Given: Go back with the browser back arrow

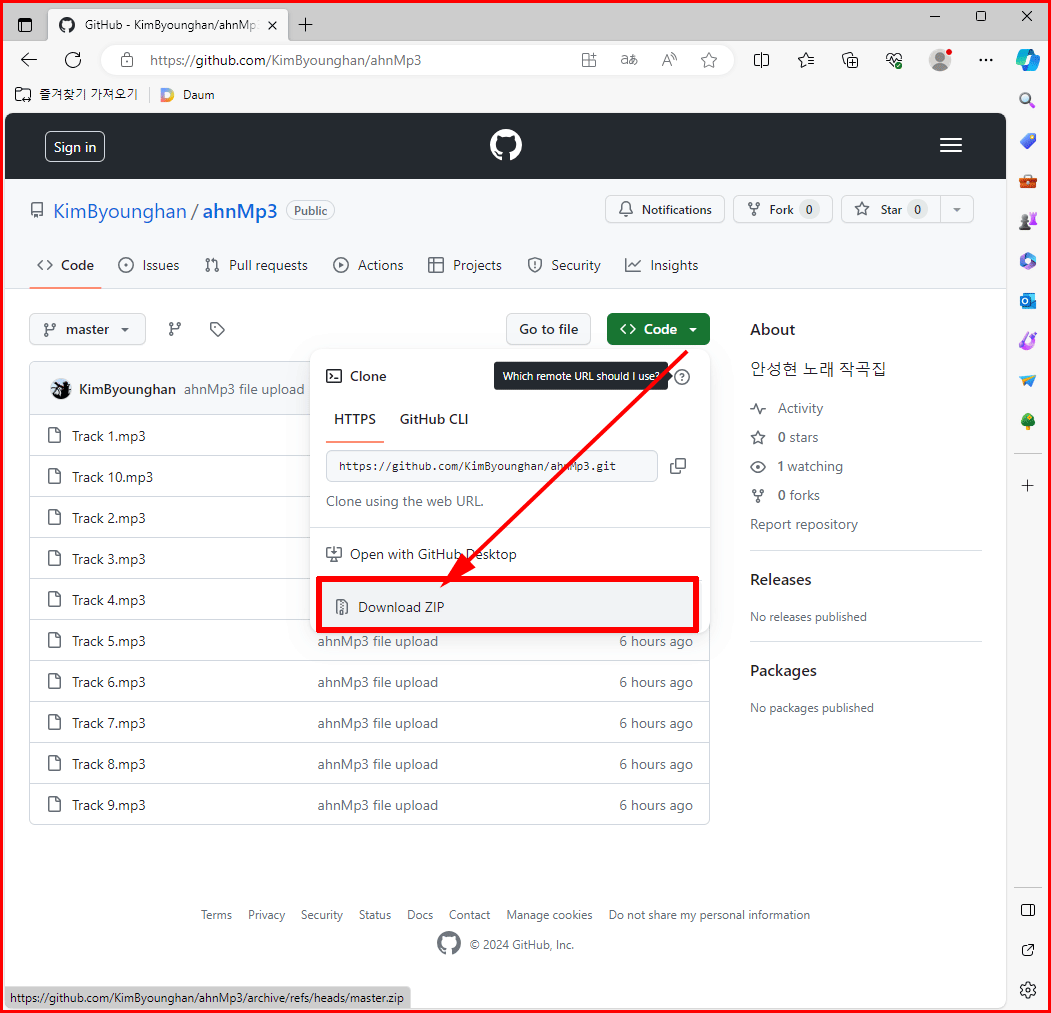Looking at the screenshot, I should (x=29, y=60).
